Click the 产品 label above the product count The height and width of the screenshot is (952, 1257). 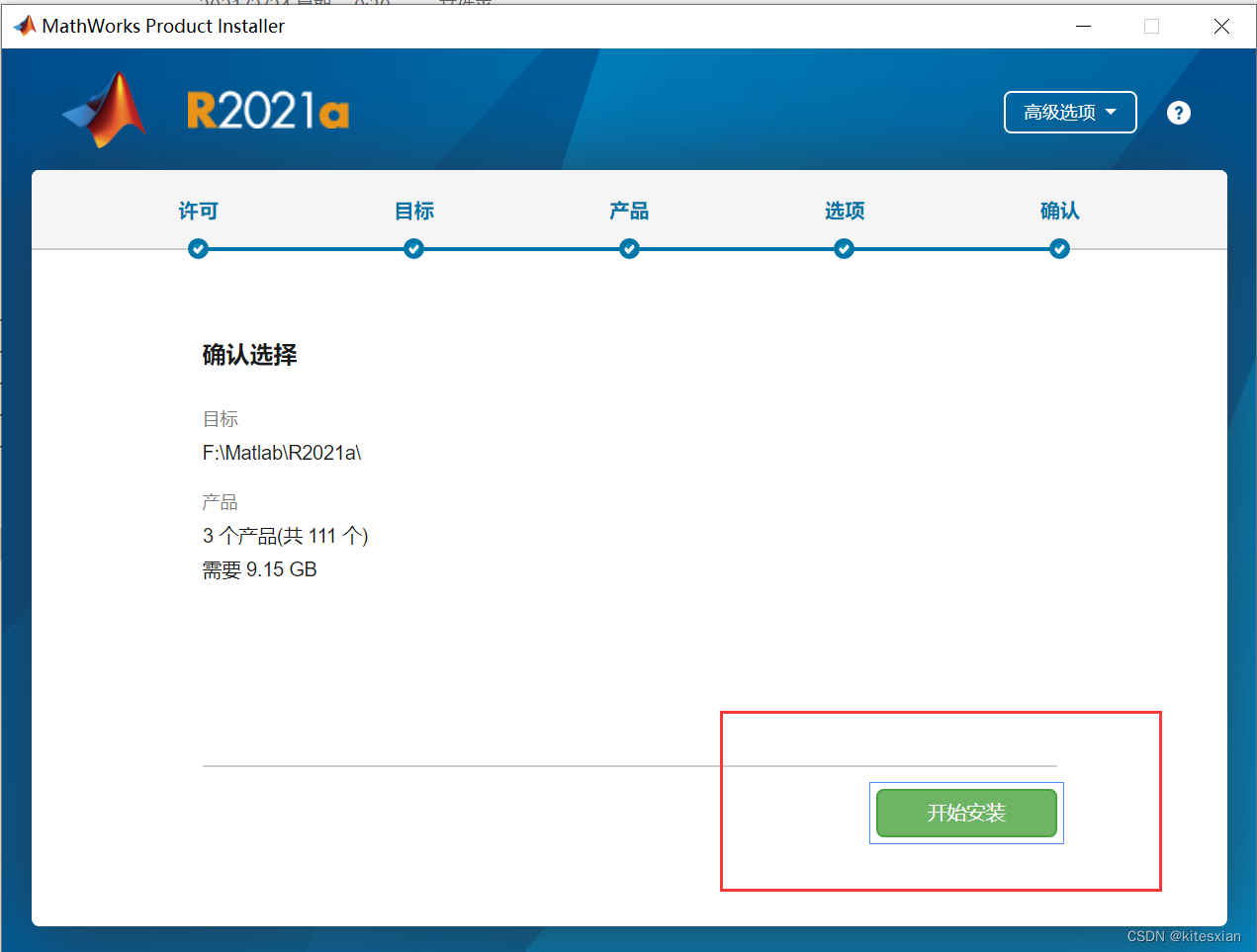point(221,502)
